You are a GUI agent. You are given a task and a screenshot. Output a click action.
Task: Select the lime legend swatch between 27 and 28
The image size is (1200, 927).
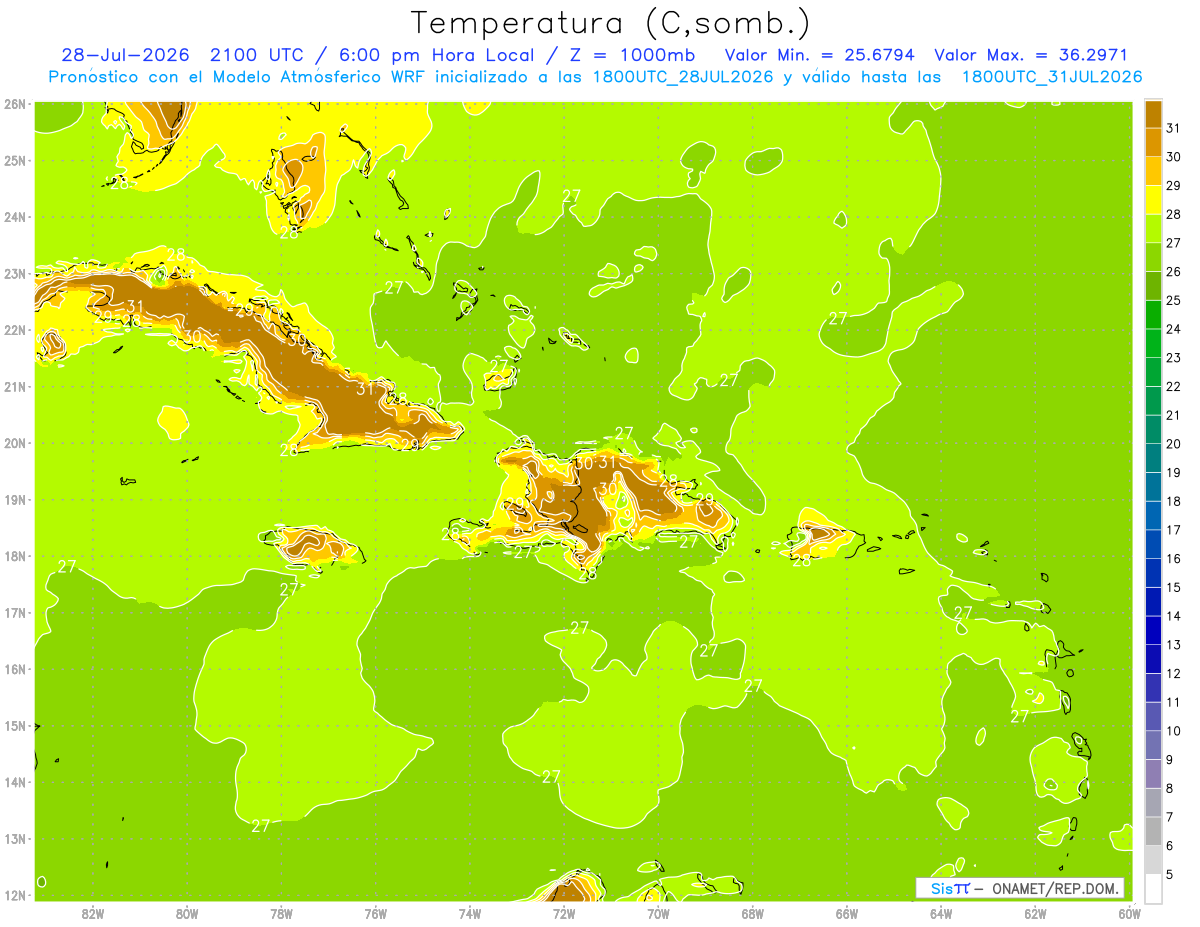tap(1153, 229)
